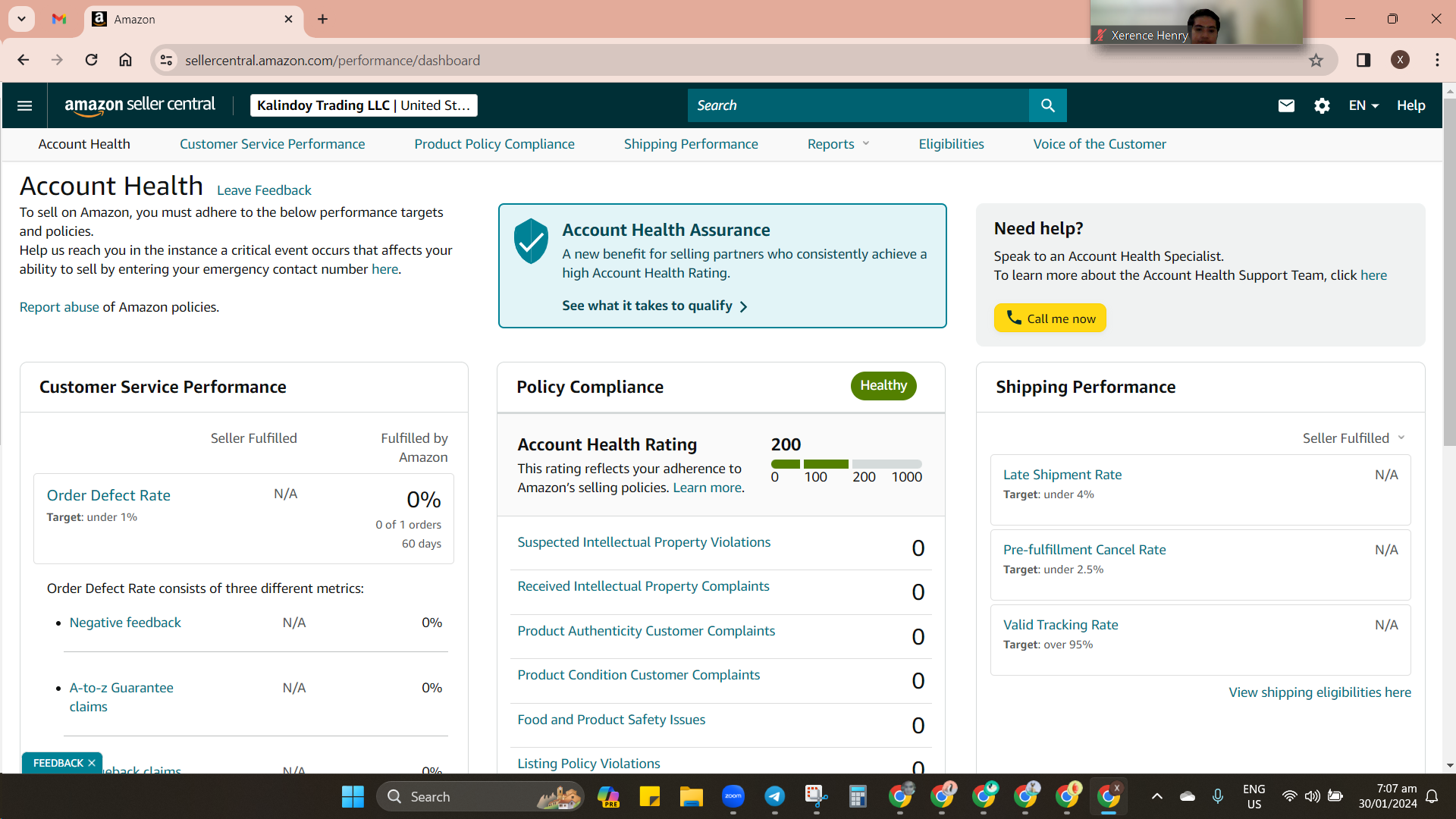Open the EN language dropdown
This screenshot has height=819, width=1456.
(x=1363, y=105)
